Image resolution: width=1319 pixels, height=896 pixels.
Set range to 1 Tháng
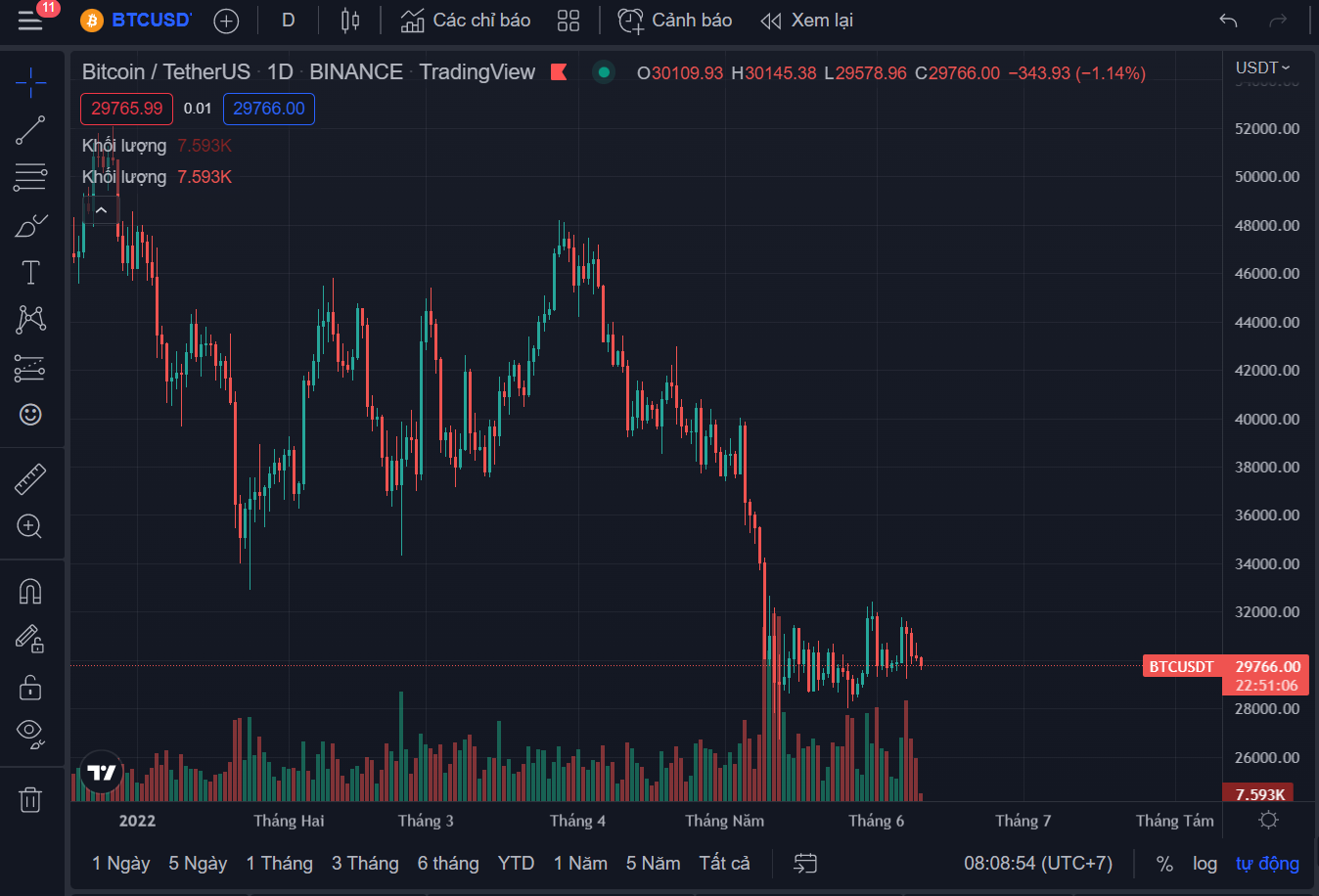[x=280, y=864]
